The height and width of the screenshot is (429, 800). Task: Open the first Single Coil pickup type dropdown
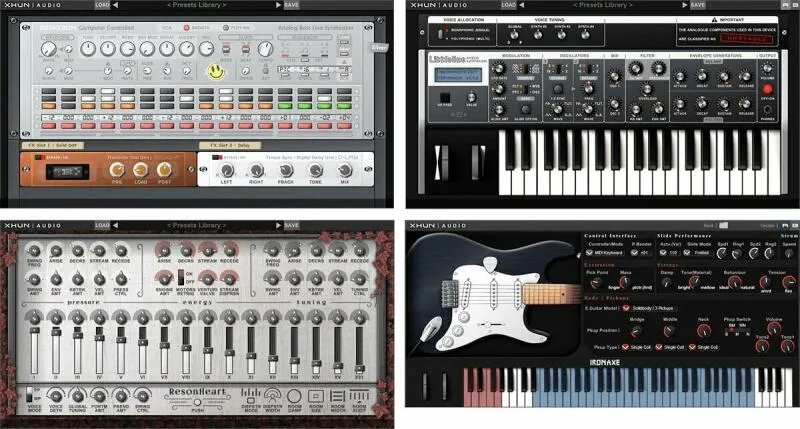click(x=637, y=347)
